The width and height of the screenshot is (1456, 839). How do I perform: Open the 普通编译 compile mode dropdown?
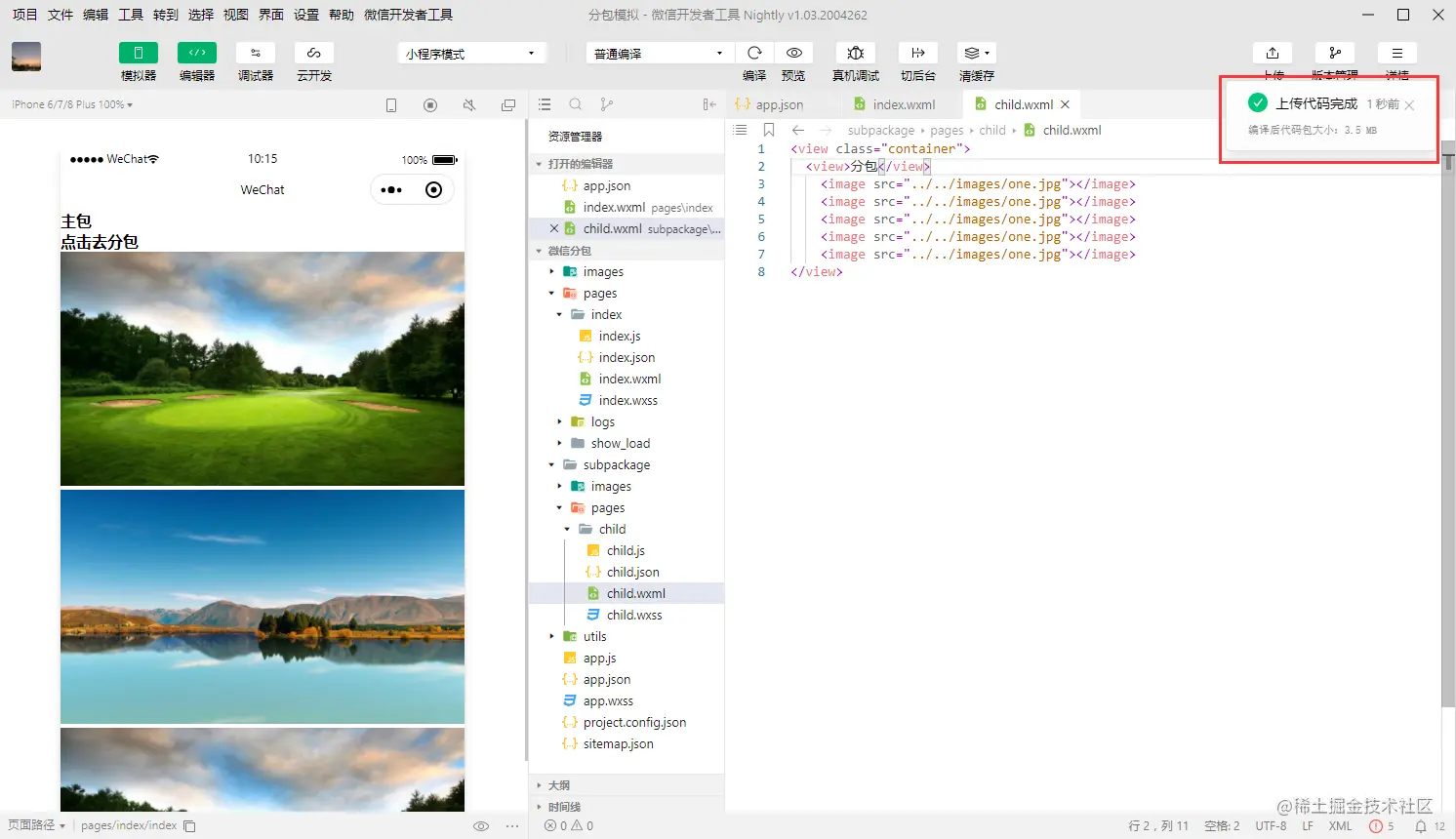[x=659, y=54]
